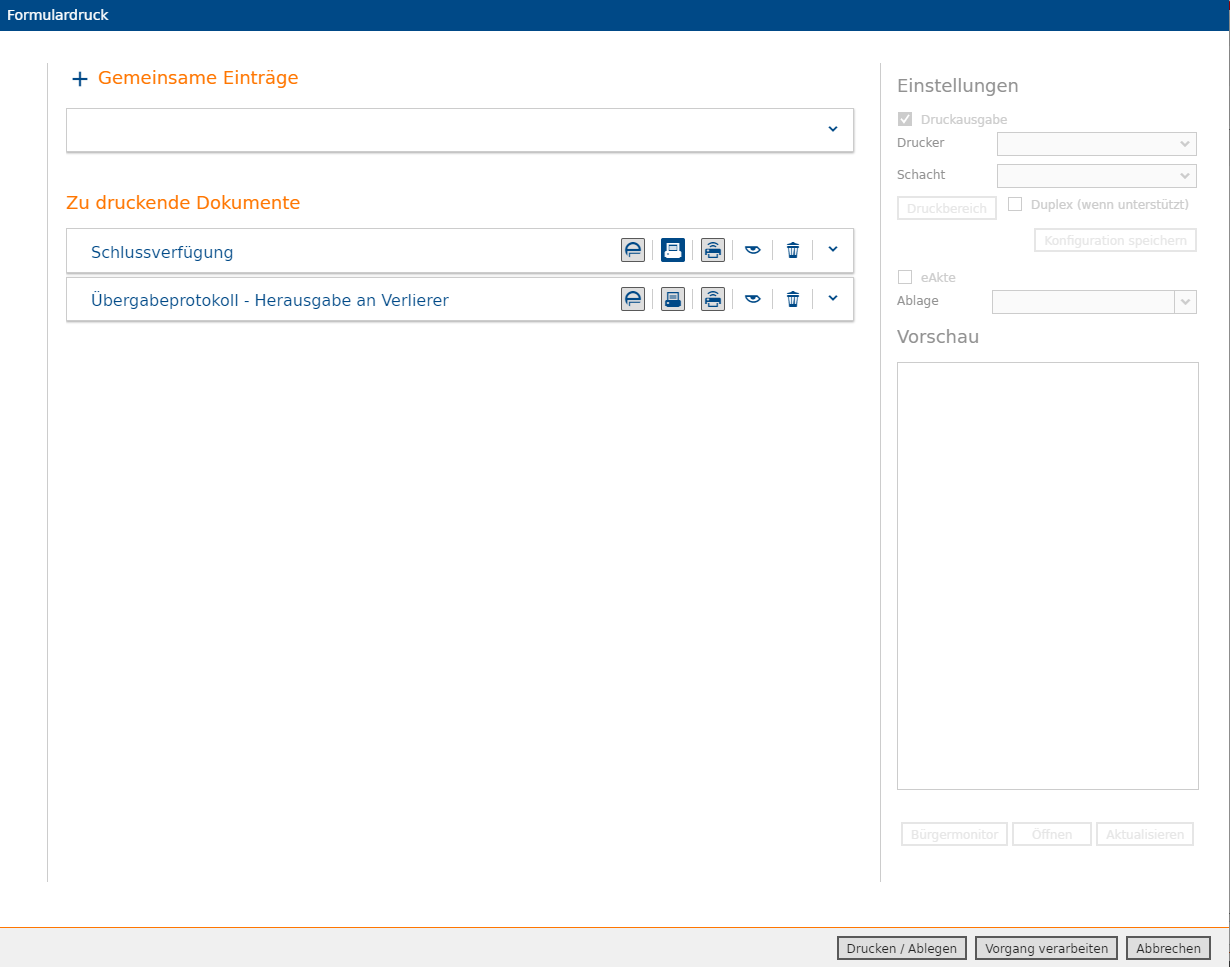This screenshot has width=1230, height=967.
Task: Toggle eAkte icon for Schlussverfügung
Action: click(633, 250)
